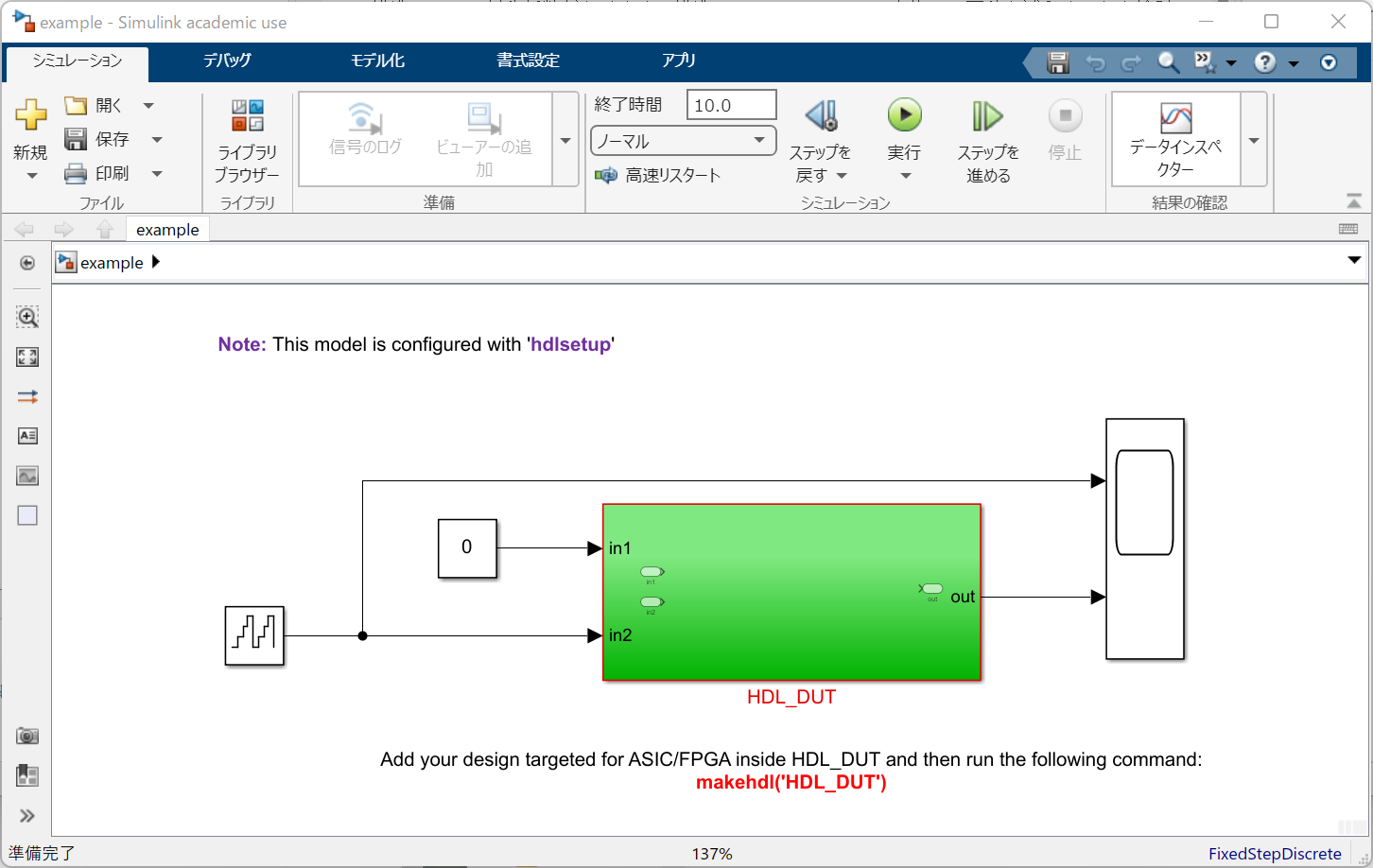Fit the model diagram to the view
The height and width of the screenshot is (868, 1373).
pos(27,357)
